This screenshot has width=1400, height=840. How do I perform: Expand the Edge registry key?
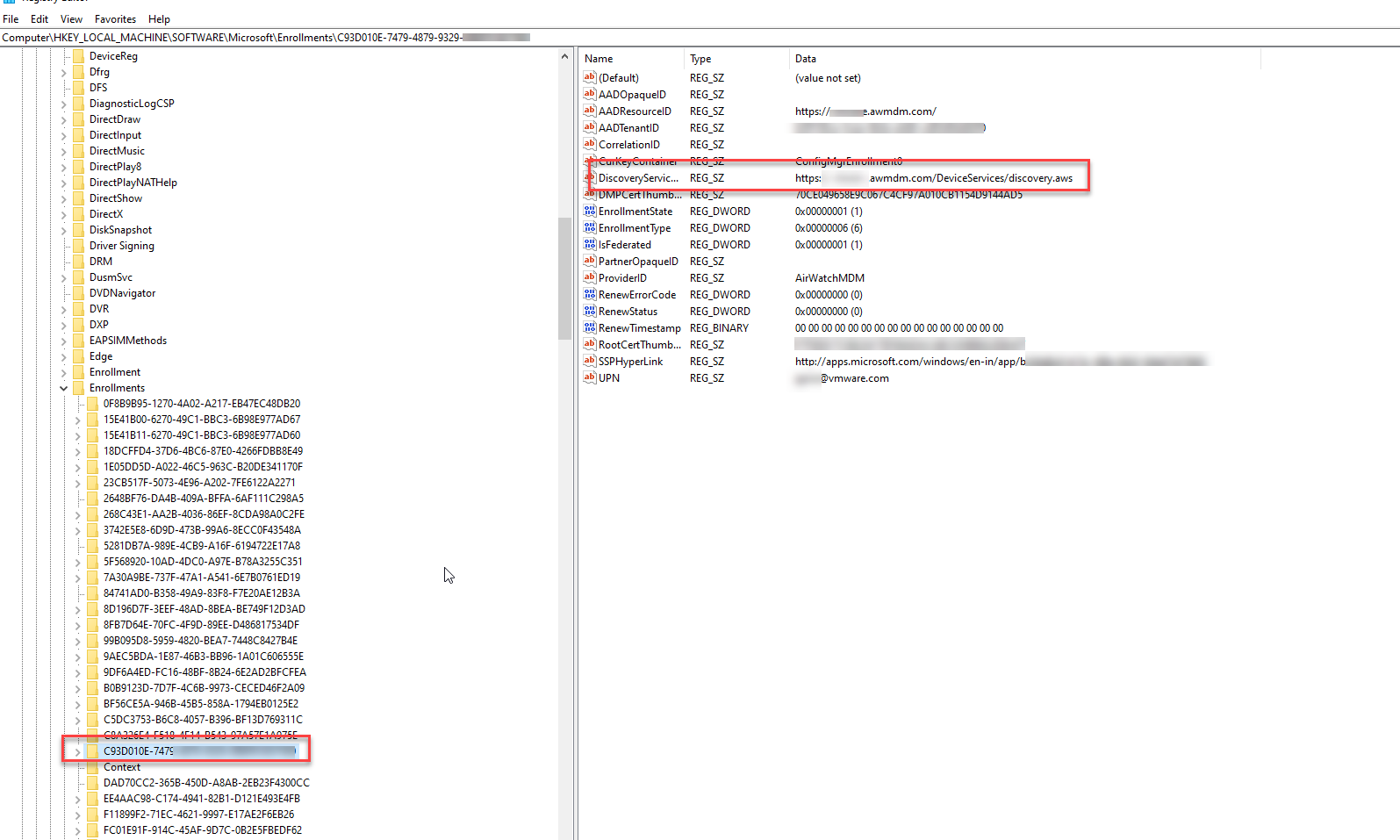coord(64,356)
